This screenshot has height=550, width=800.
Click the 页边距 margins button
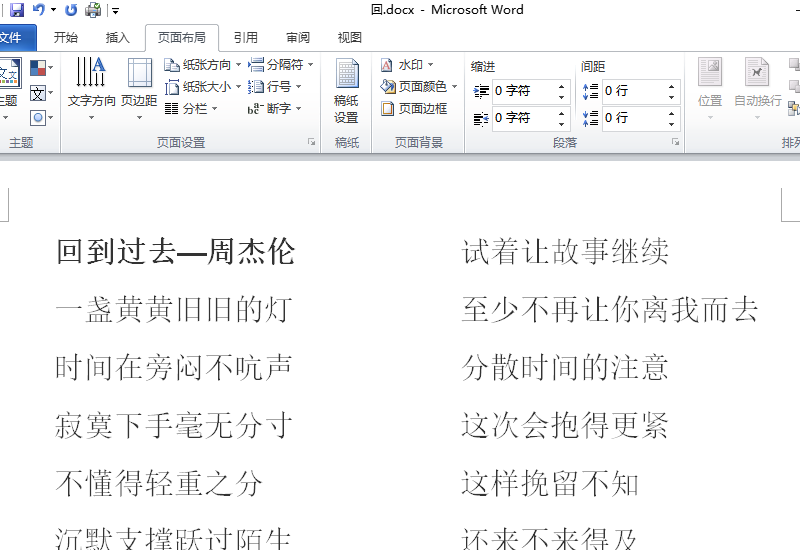(139, 89)
